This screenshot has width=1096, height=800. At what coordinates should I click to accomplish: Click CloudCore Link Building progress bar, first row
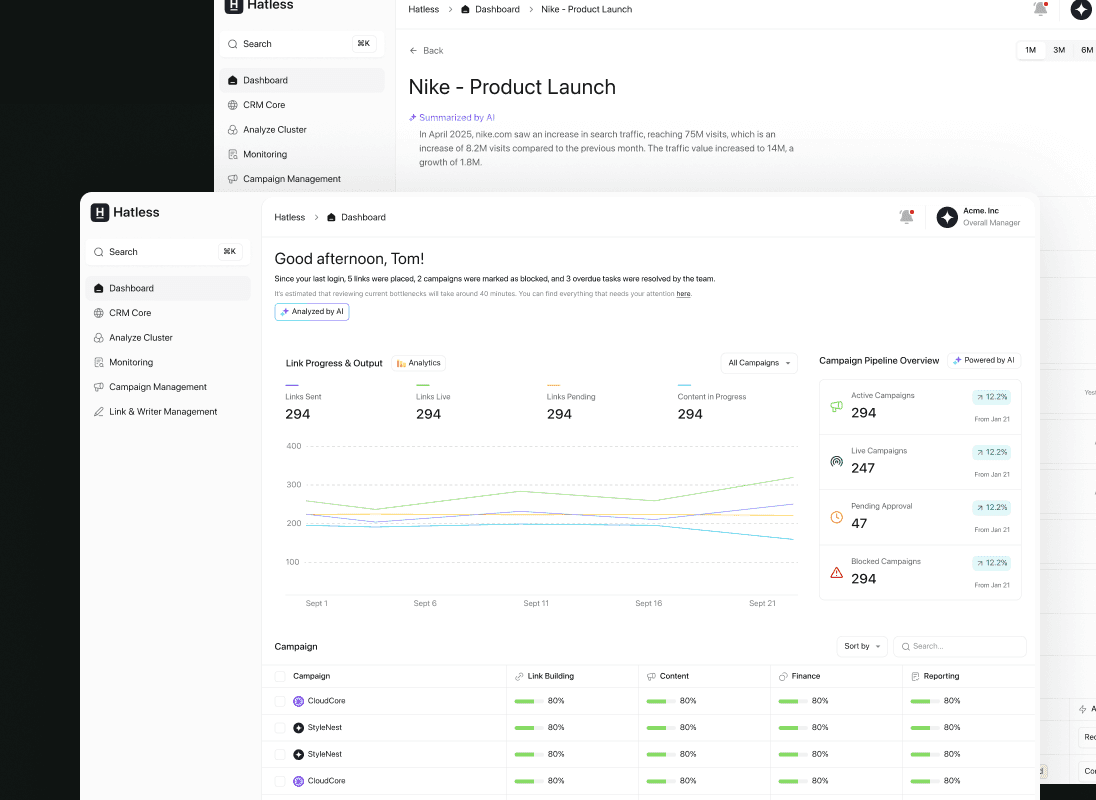529,701
